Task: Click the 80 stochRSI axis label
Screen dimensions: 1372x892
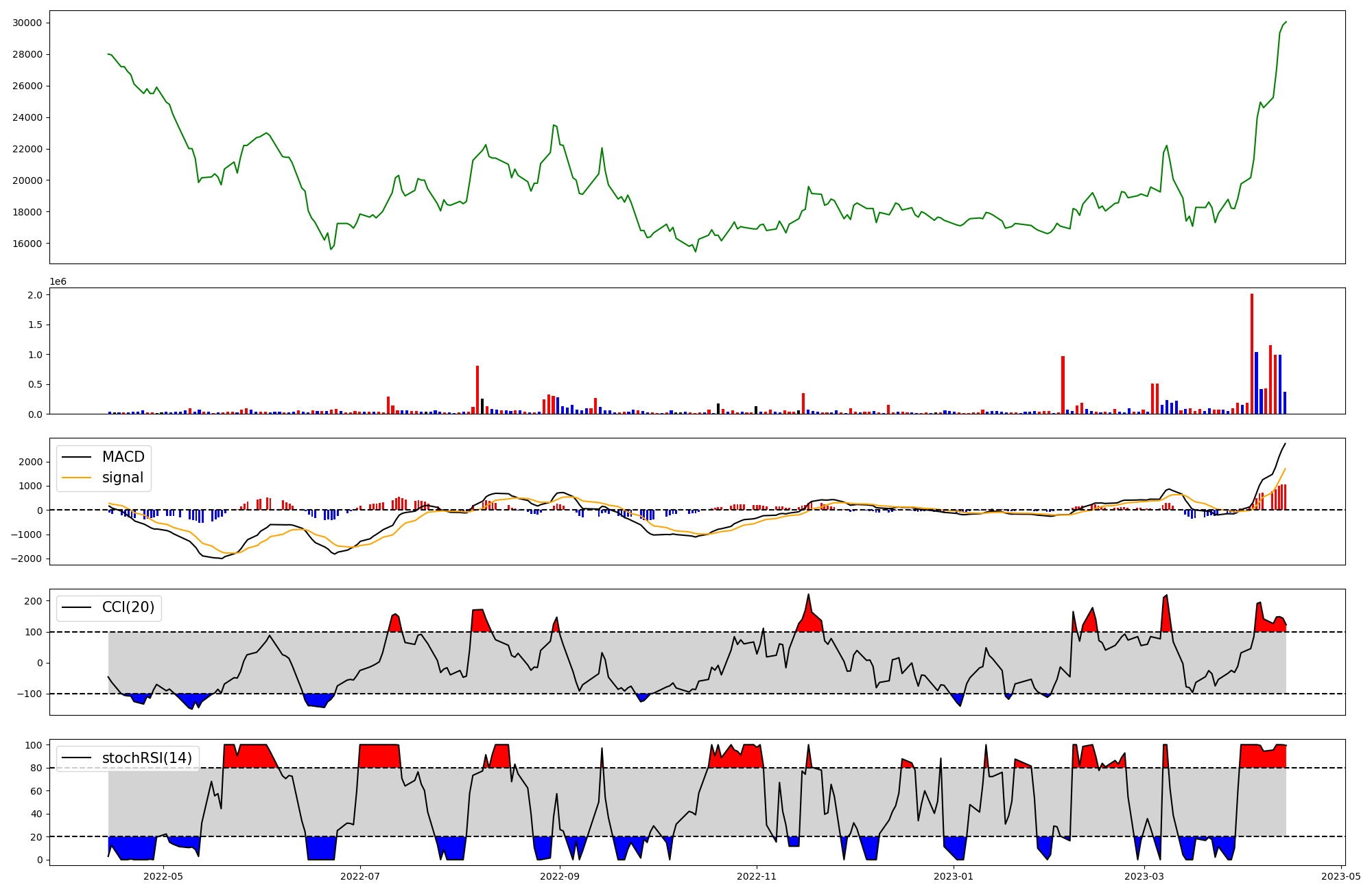Action: 36,768
